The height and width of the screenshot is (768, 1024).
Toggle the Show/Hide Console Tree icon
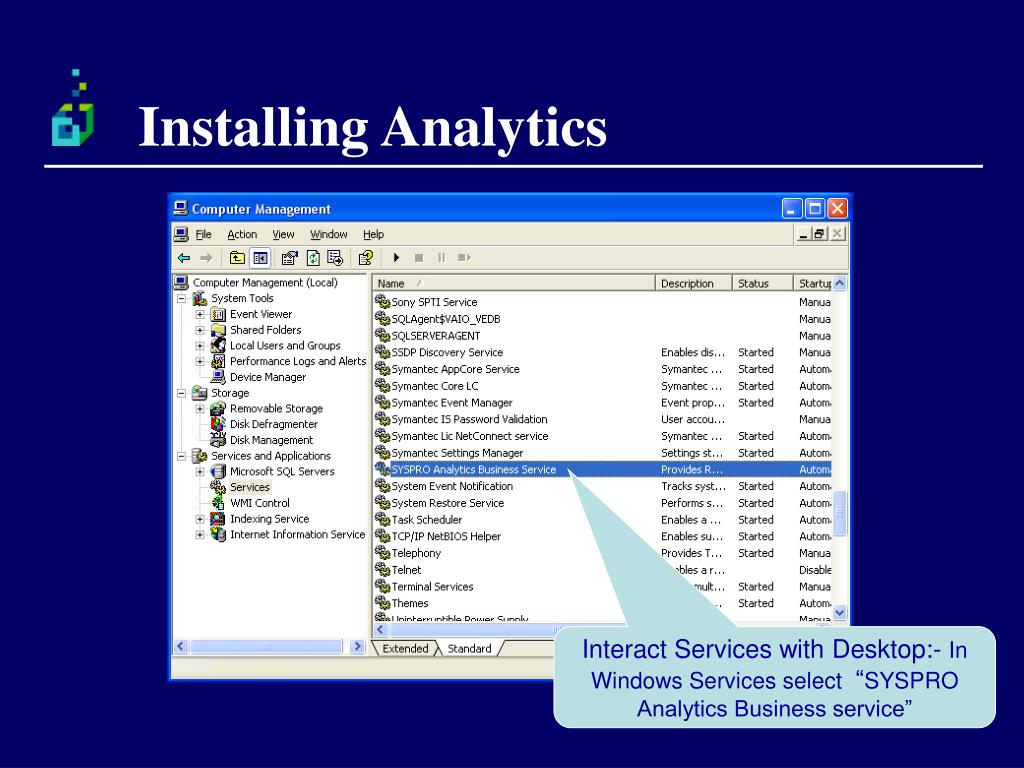click(260, 258)
